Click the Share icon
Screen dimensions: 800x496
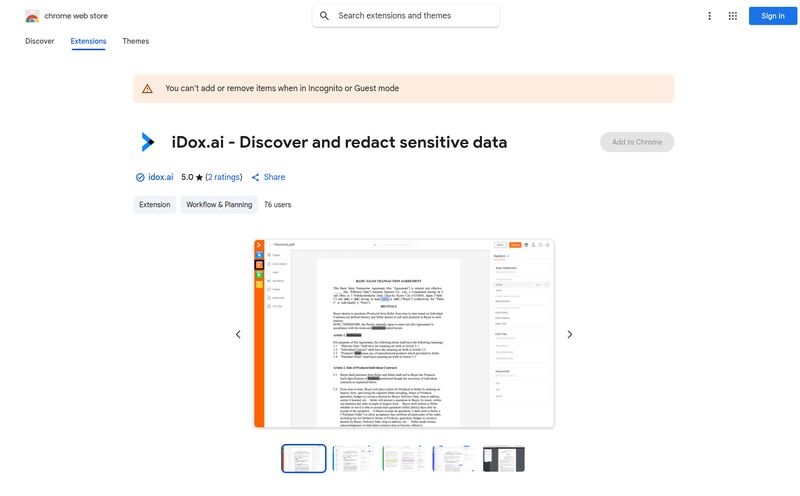[256, 178]
